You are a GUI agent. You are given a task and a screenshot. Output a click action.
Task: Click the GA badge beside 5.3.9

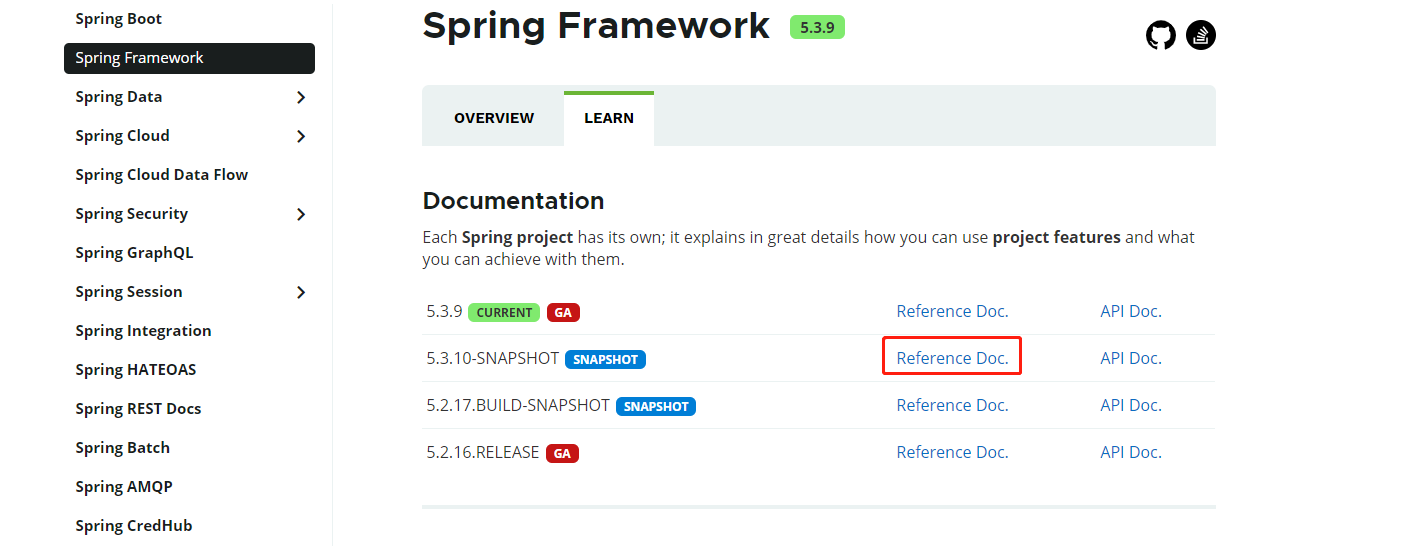pyautogui.click(x=563, y=312)
